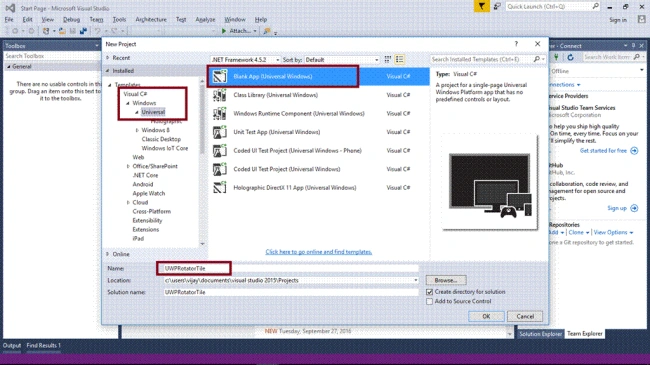Switch to medium icons list view
Viewport: 650px width, 365px height.
click(400, 60)
